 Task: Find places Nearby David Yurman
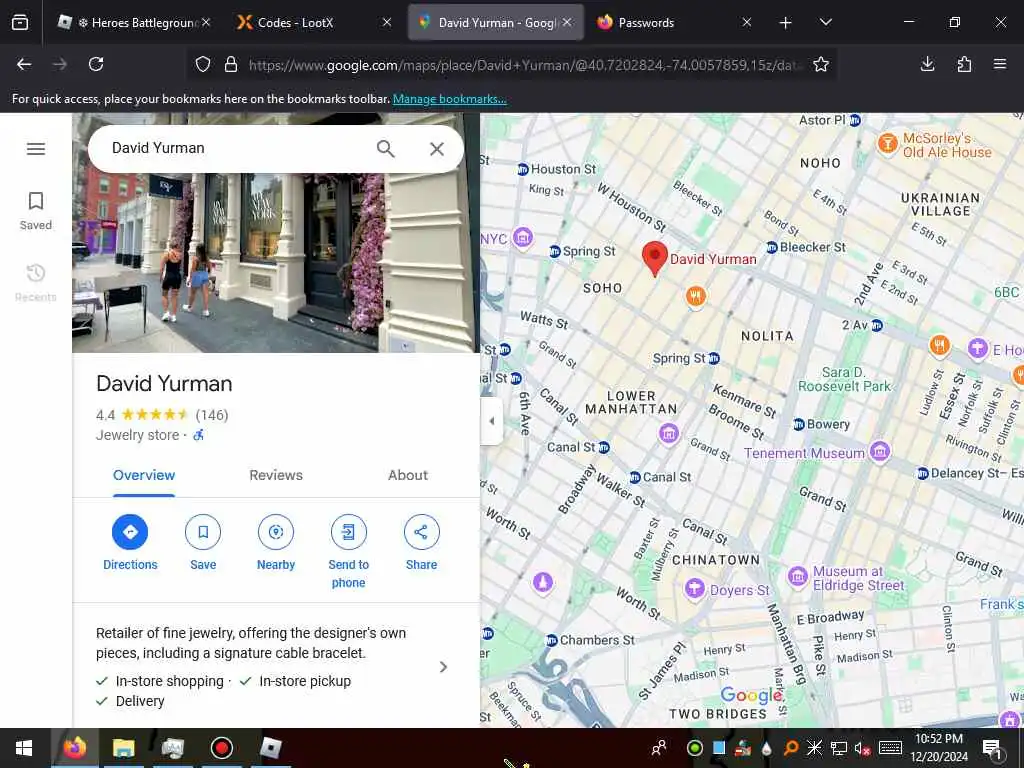coord(276,543)
